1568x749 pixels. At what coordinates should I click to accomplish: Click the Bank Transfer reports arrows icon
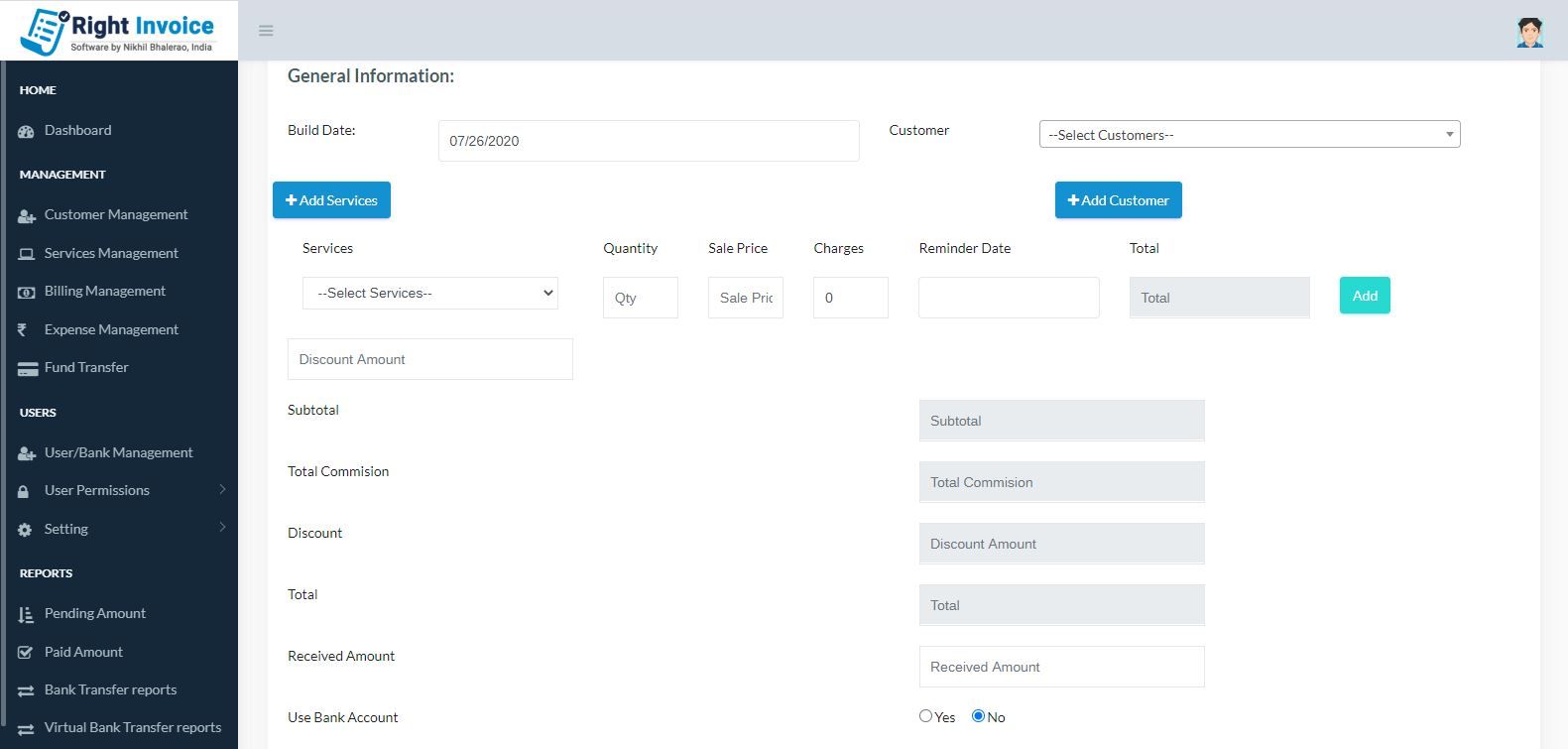(26, 690)
